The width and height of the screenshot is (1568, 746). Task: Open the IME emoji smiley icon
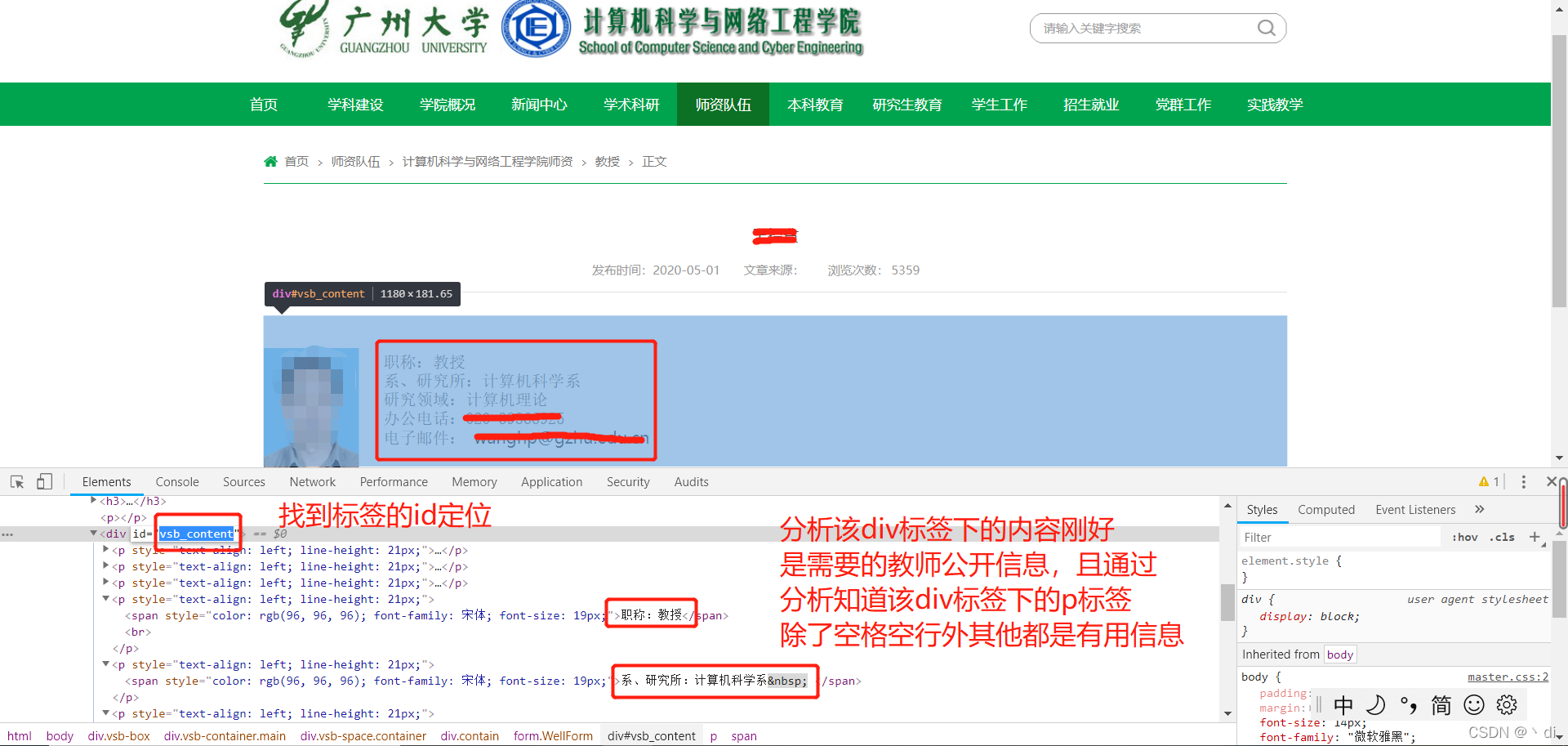pos(1474,704)
